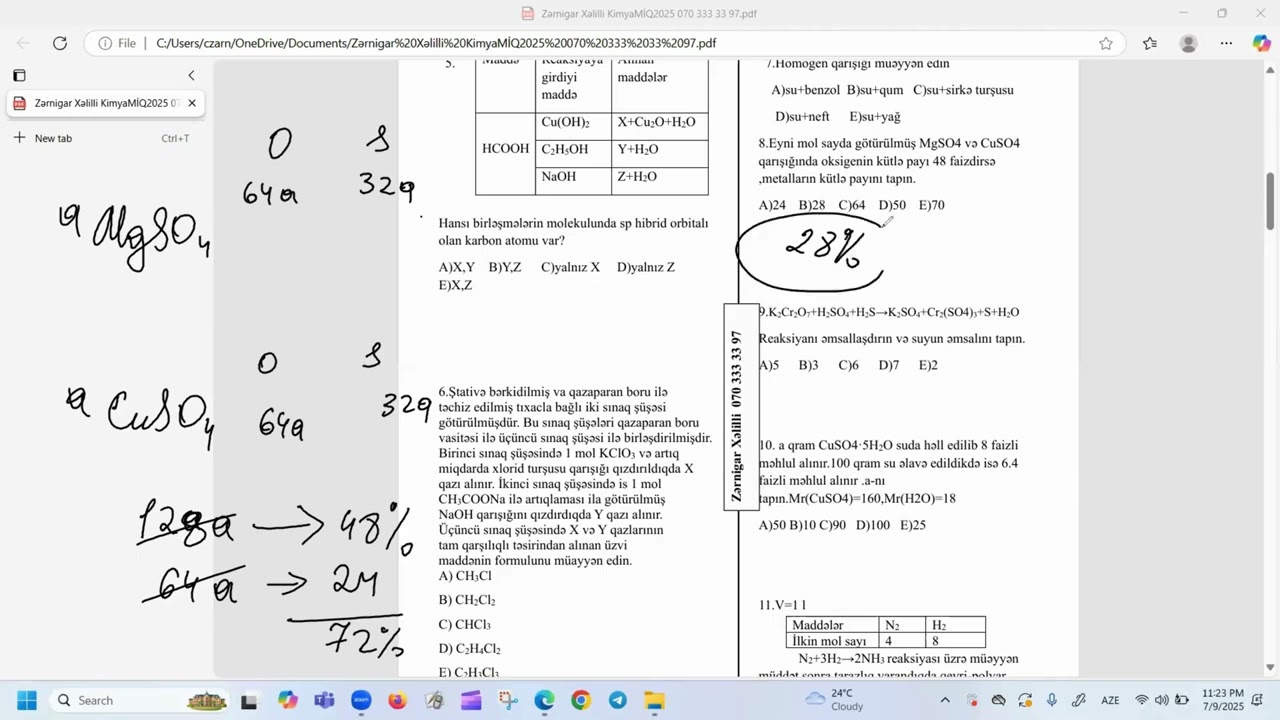Click the microphone tray icon
Image resolution: width=1280 pixels, height=720 pixels.
click(x=1052, y=700)
